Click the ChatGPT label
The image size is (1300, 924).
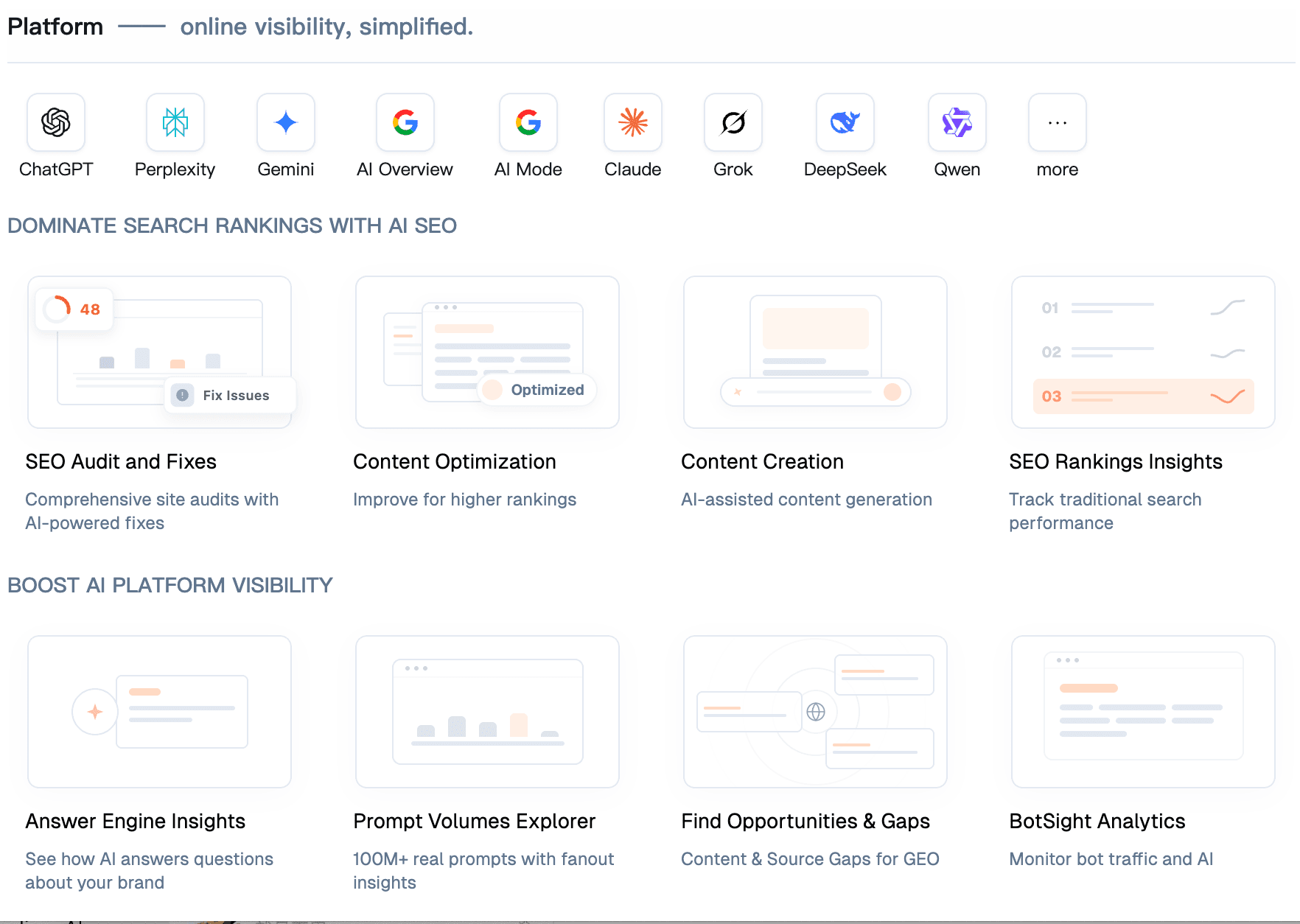tap(56, 169)
